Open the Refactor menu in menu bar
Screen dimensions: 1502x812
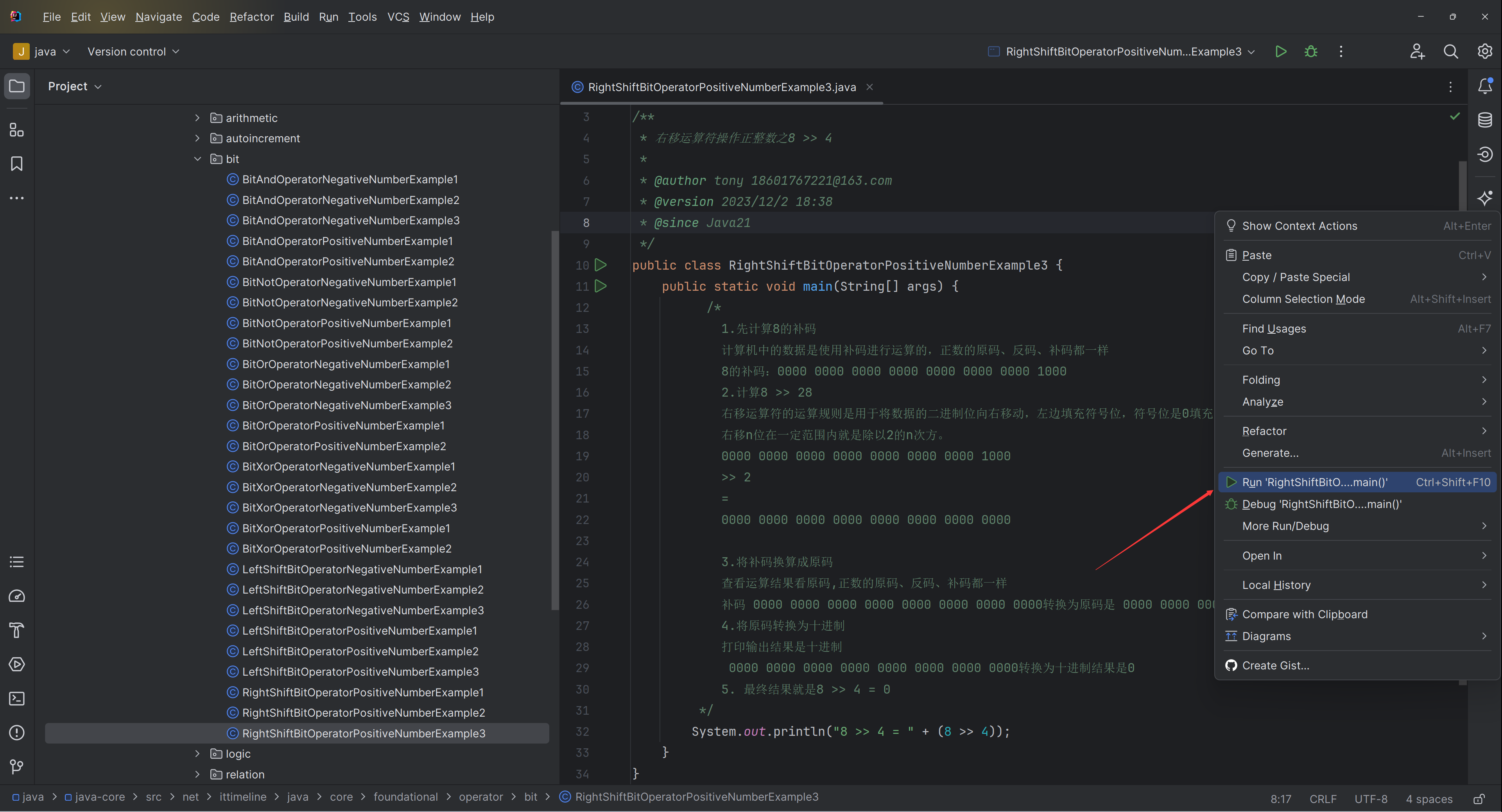pyautogui.click(x=251, y=17)
